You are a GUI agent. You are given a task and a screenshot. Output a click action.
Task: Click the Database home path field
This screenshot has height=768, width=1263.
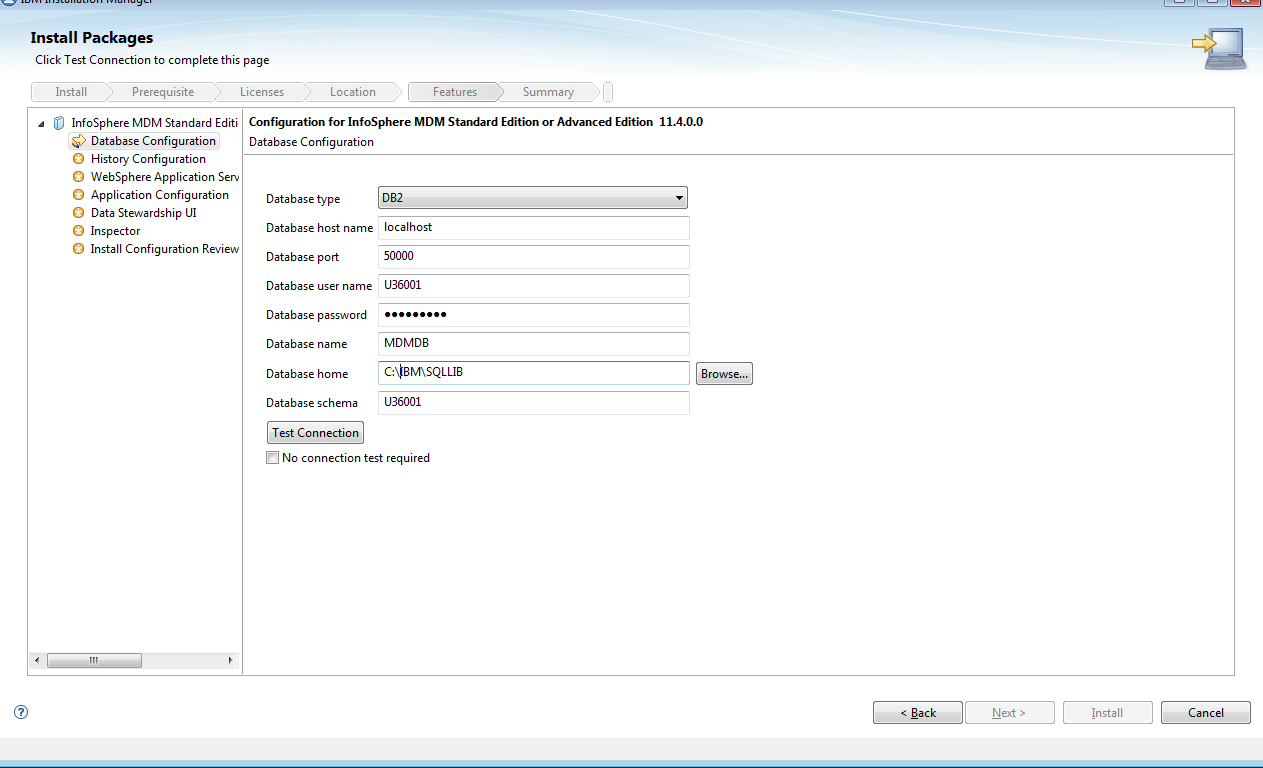(534, 373)
